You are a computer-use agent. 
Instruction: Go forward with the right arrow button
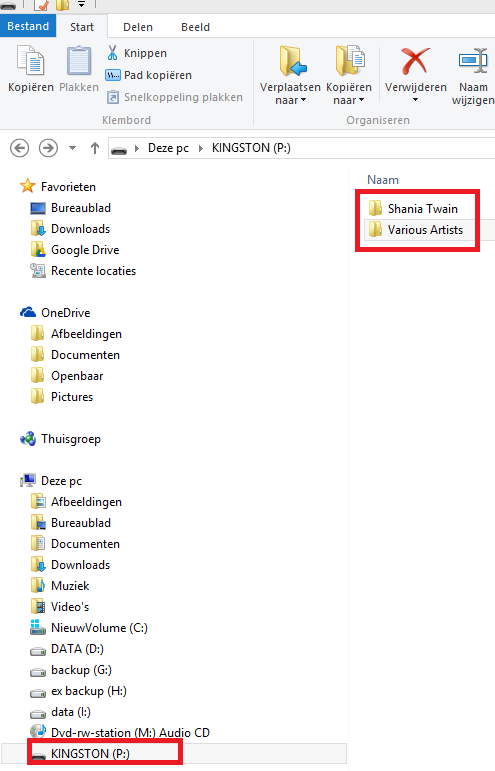tap(48, 148)
